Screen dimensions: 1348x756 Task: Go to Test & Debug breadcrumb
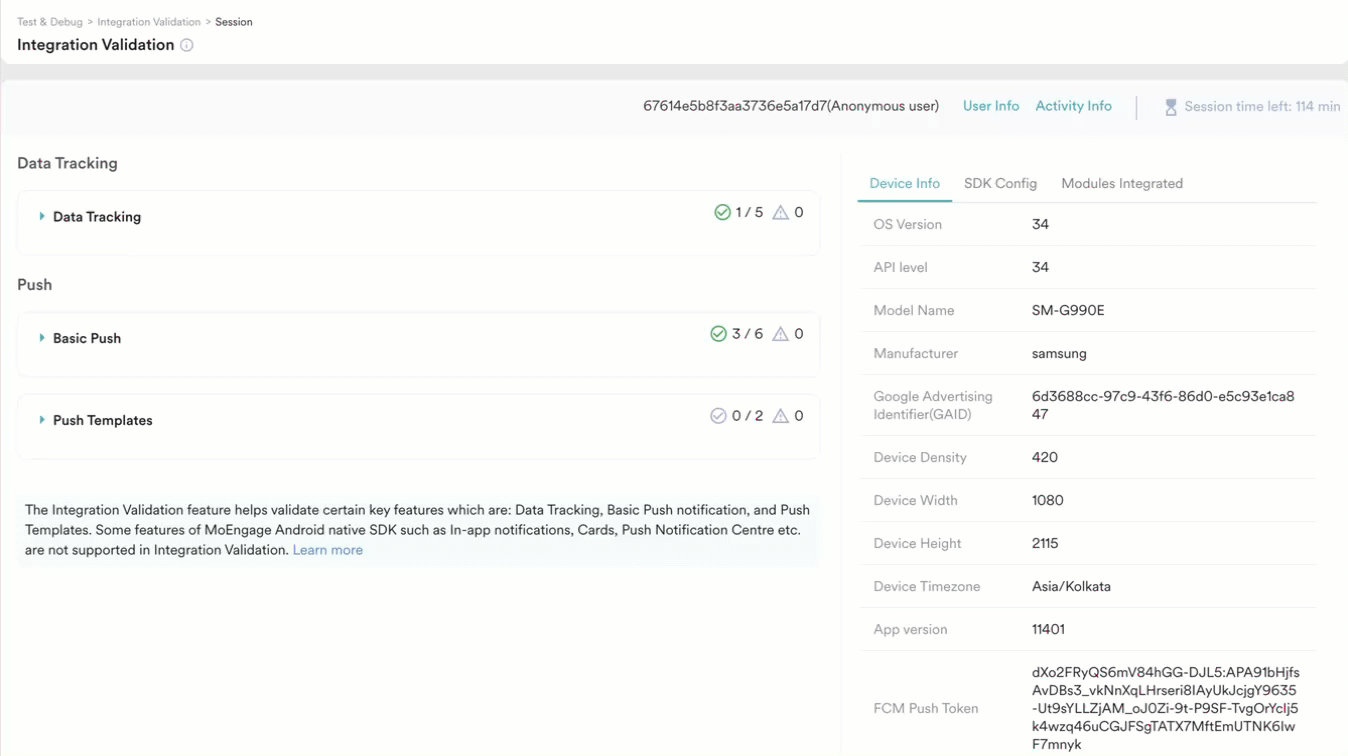tap(50, 22)
